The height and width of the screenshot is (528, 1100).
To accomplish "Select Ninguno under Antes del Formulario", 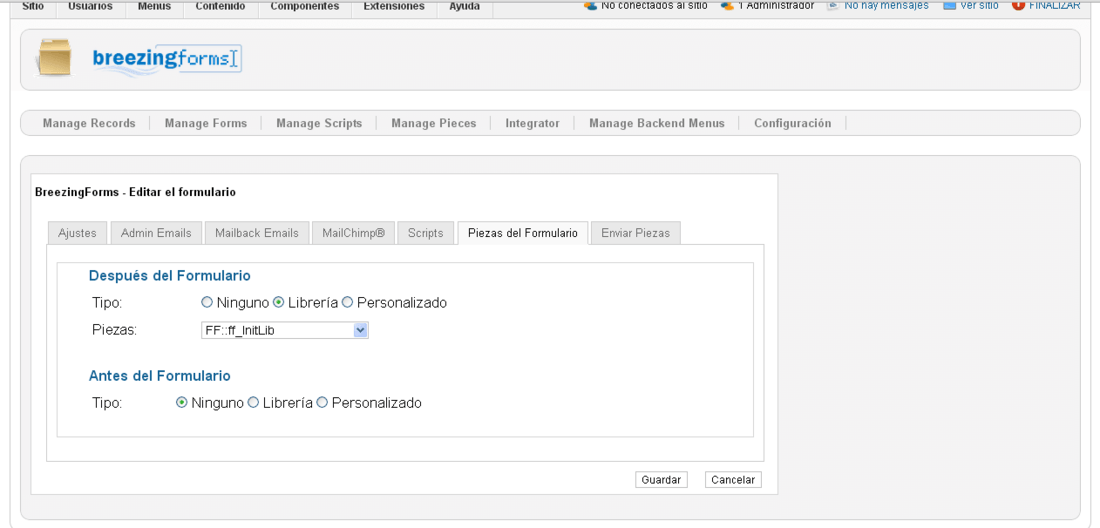I will (x=182, y=403).
